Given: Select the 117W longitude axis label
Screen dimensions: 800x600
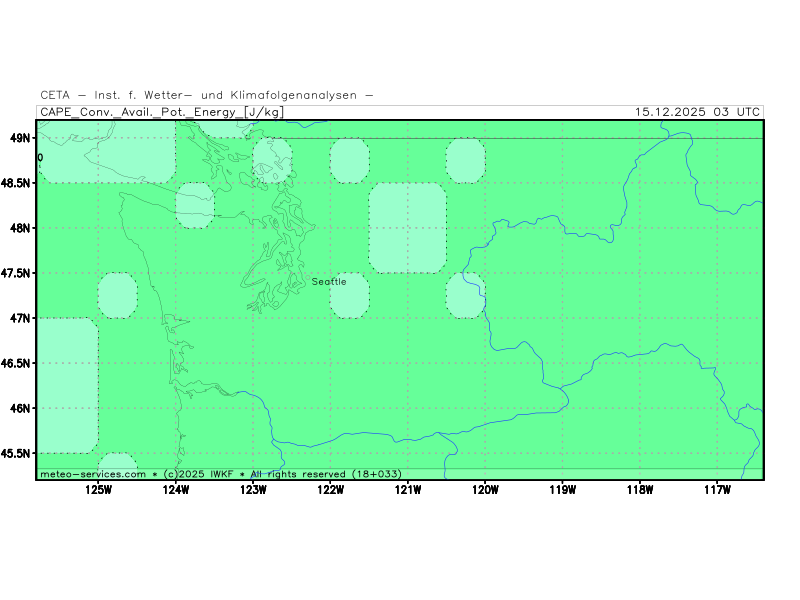Looking at the screenshot, I should click(717, 490).
